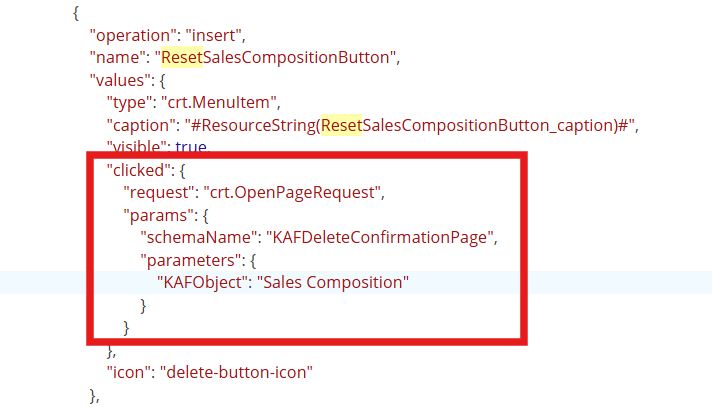Select the highlighted Reset in the name value
This screenshot has width=712, height=407.
(182, 58)
